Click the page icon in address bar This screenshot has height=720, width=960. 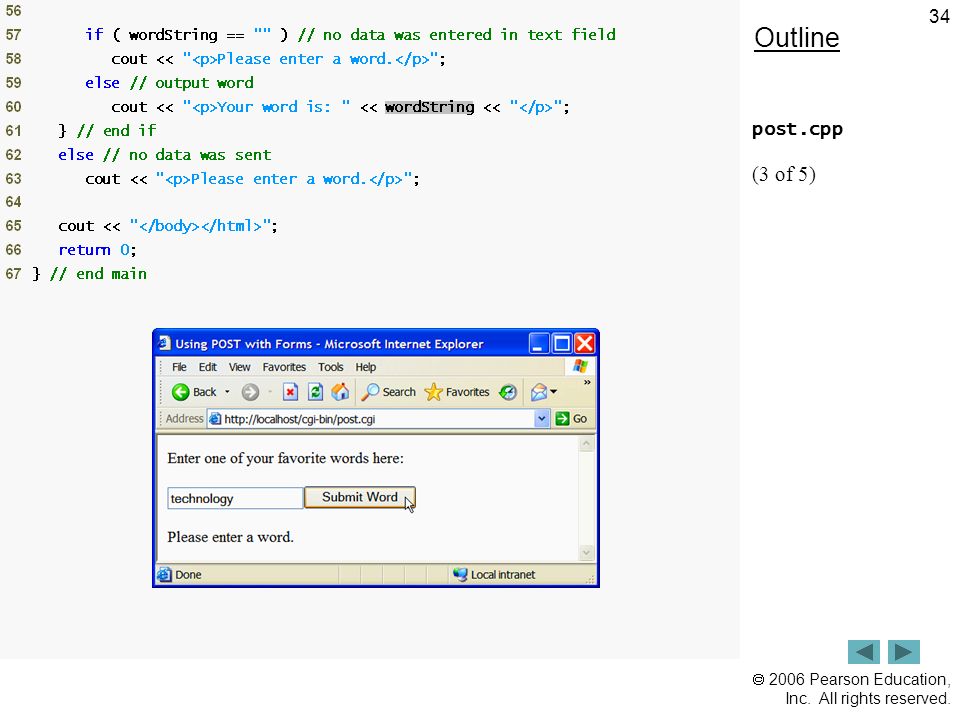click(x=215, y=419)
